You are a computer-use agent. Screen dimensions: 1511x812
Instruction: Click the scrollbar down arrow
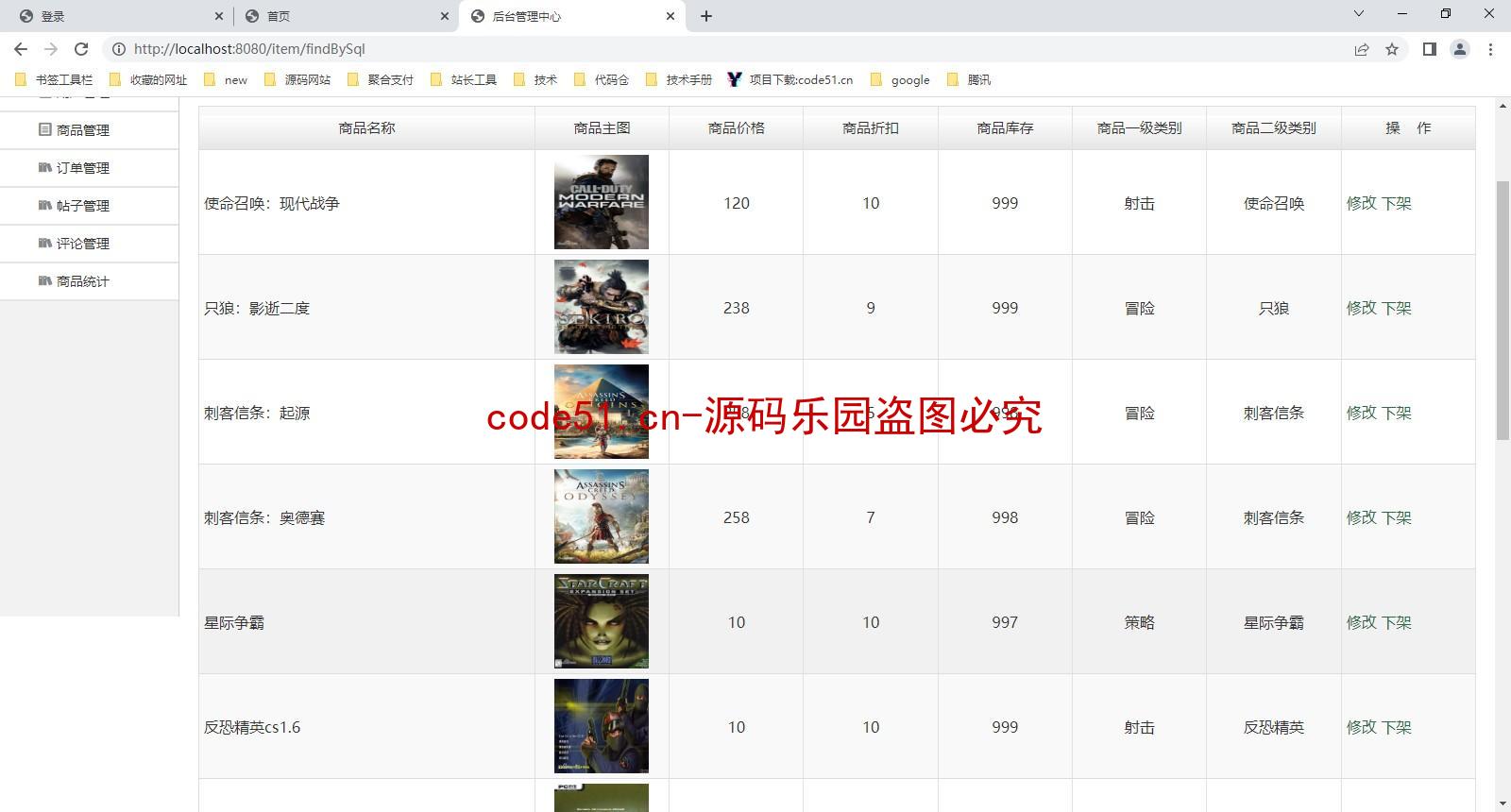tap(1503, 804)
